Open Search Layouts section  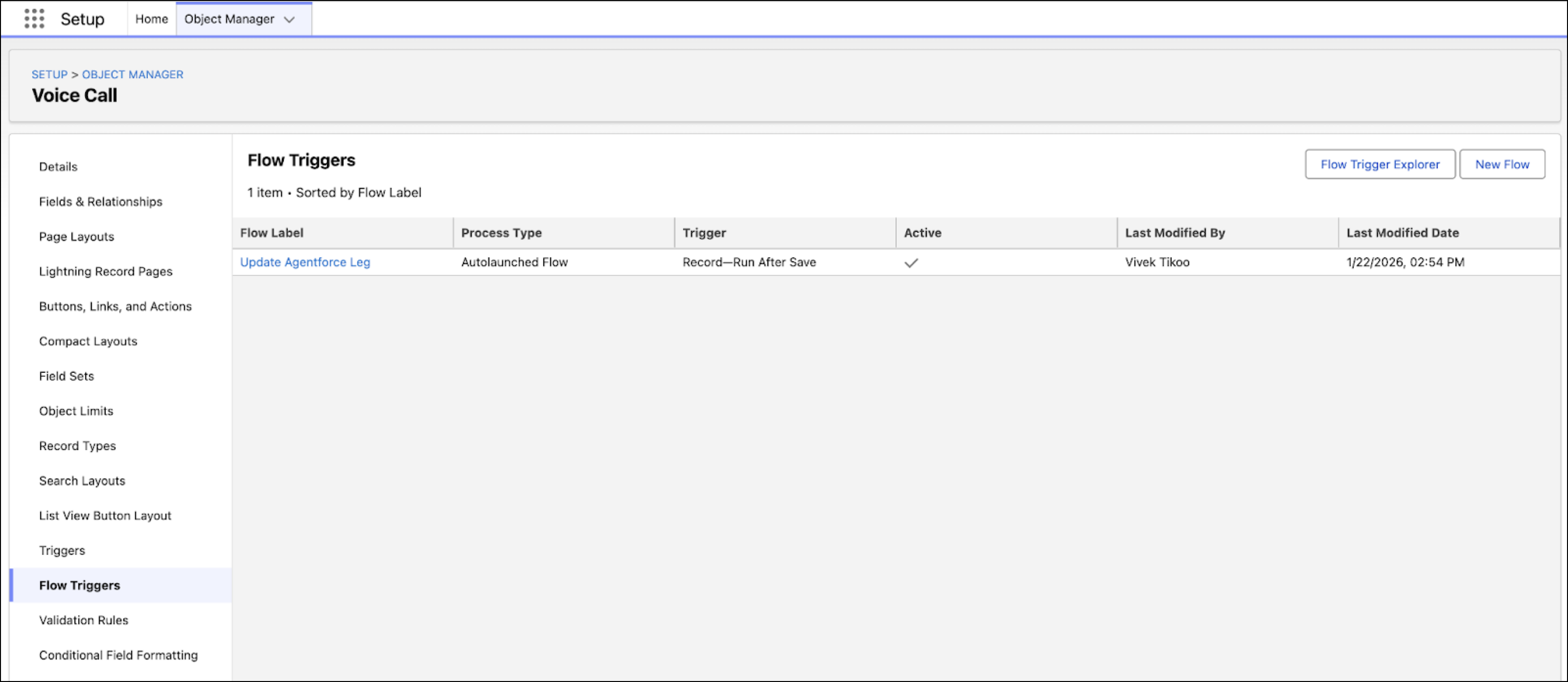pyautogui.click(x=82, y=480)
